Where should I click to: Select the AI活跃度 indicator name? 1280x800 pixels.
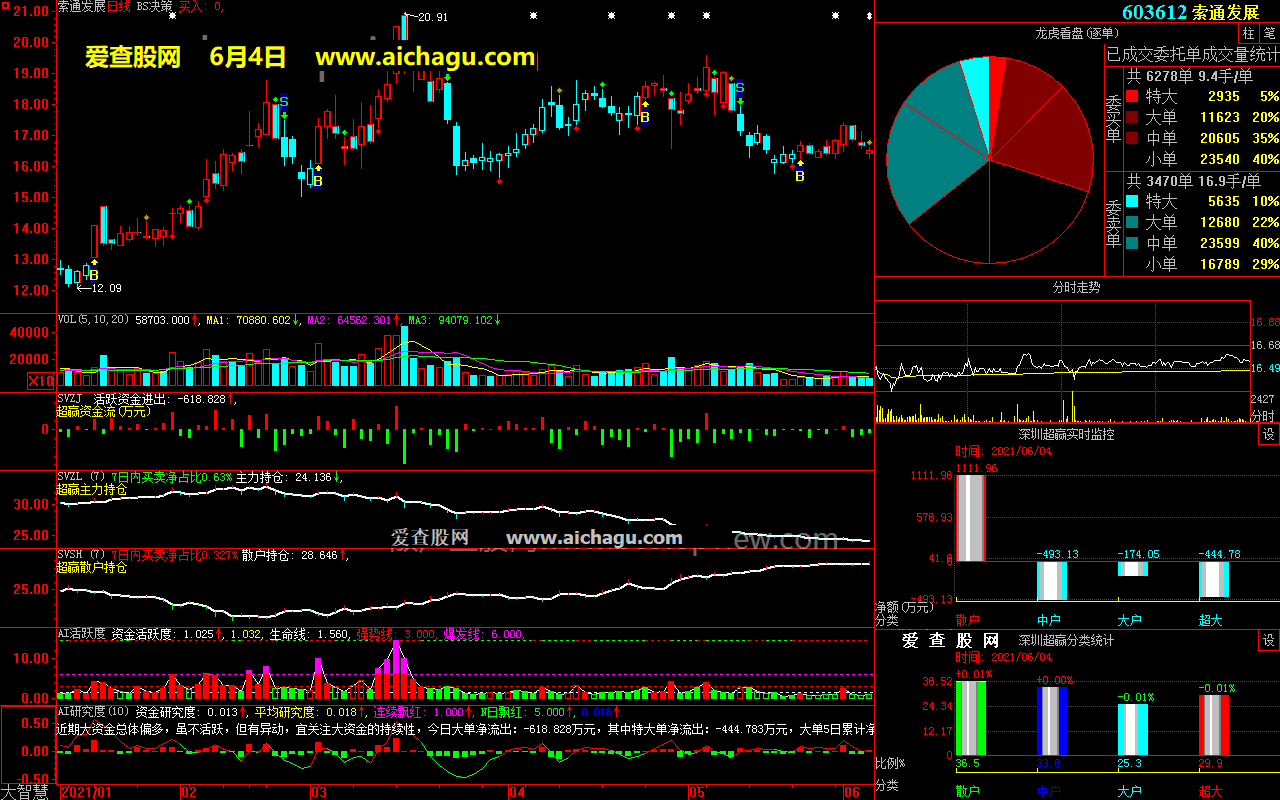coord(81,634)
